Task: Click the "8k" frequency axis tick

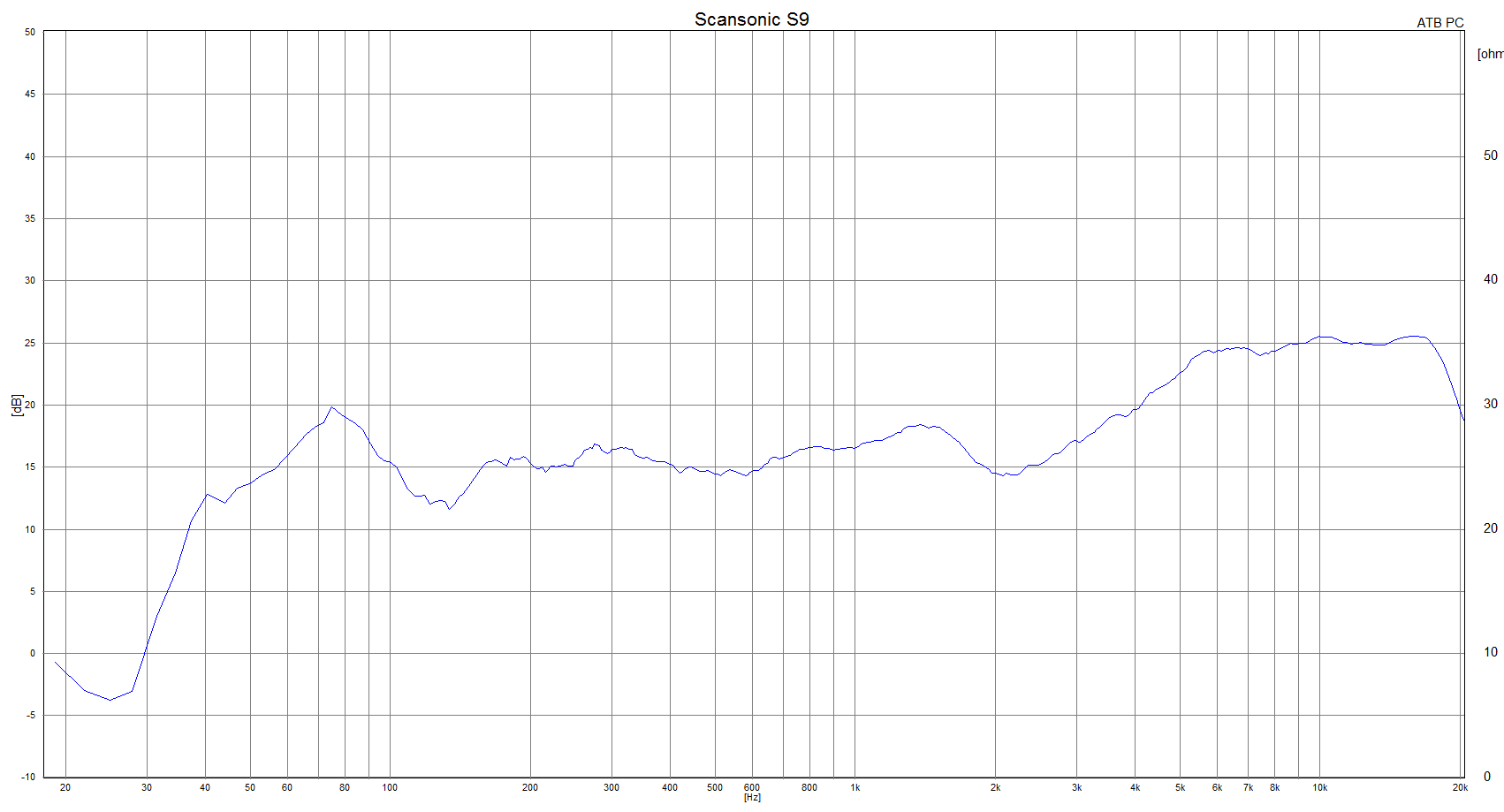Action: point(1274,787)
